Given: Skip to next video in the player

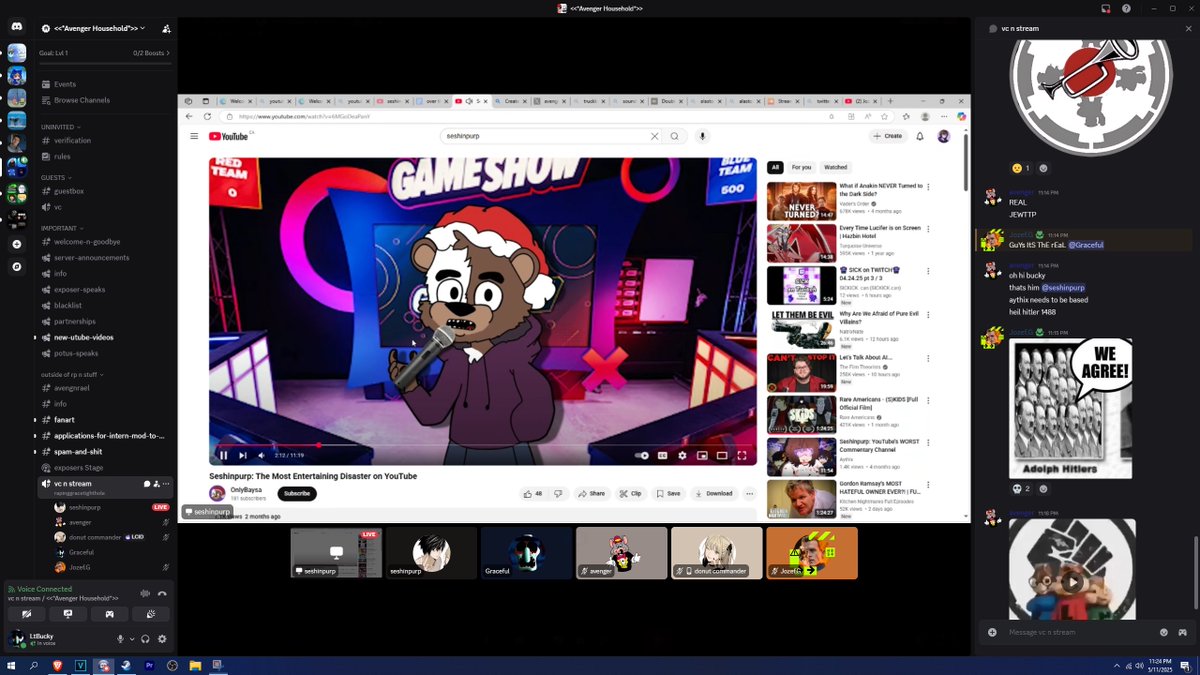Looking at the screenshot, I should coord(242,455).
